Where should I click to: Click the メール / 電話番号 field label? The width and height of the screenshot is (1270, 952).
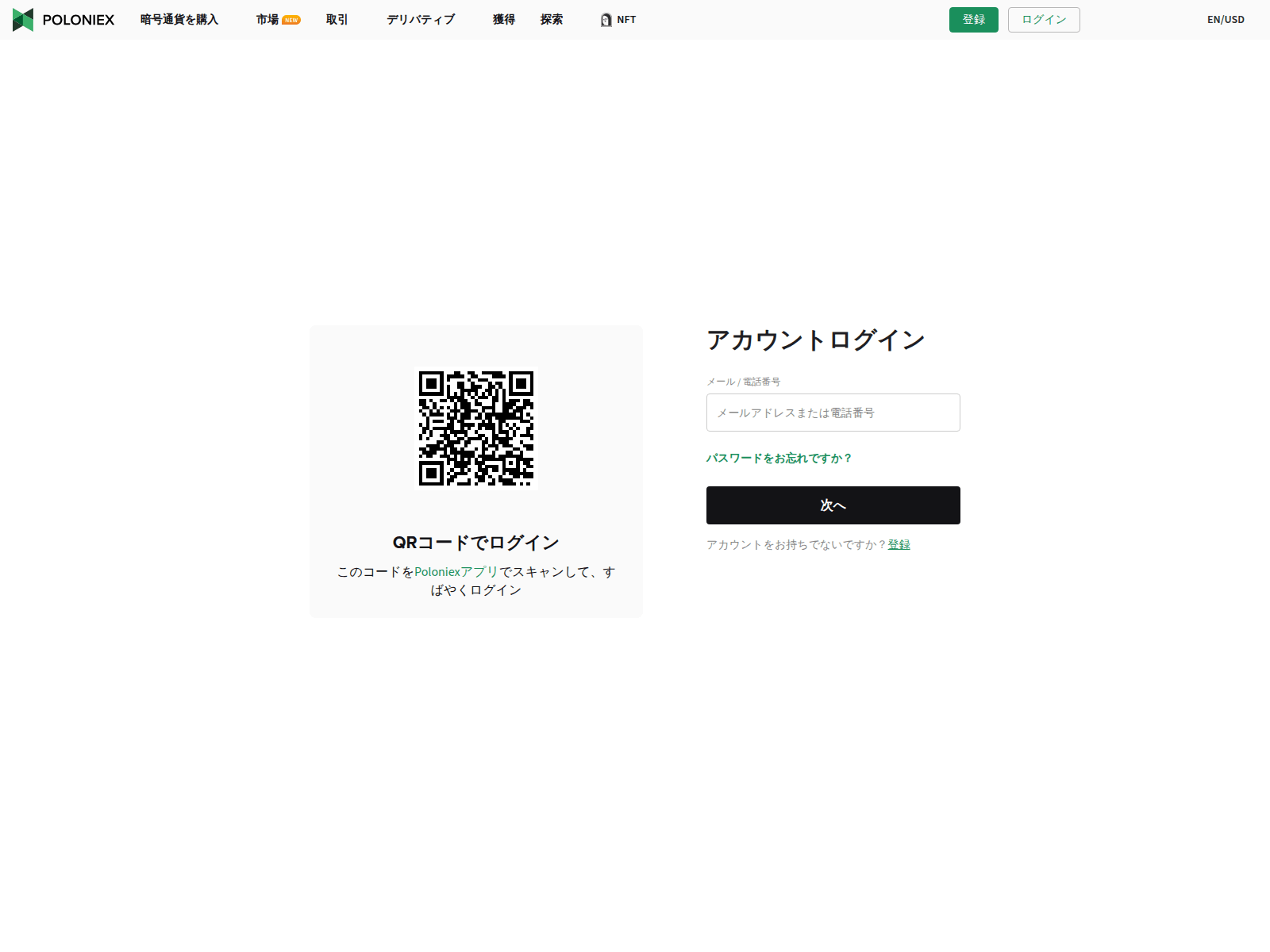pos(744,382)
